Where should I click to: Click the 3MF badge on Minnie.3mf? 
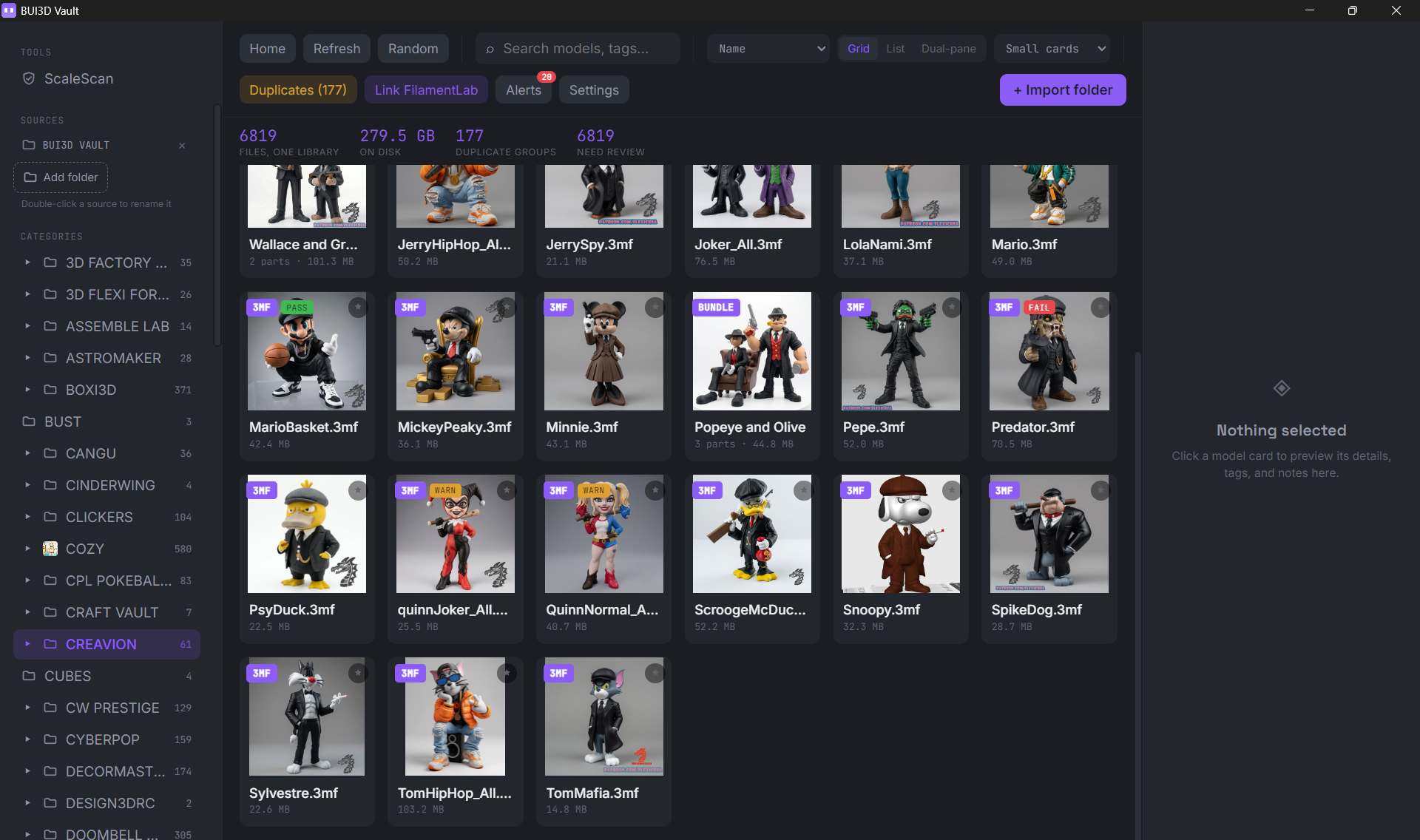[x=558, y=308]
